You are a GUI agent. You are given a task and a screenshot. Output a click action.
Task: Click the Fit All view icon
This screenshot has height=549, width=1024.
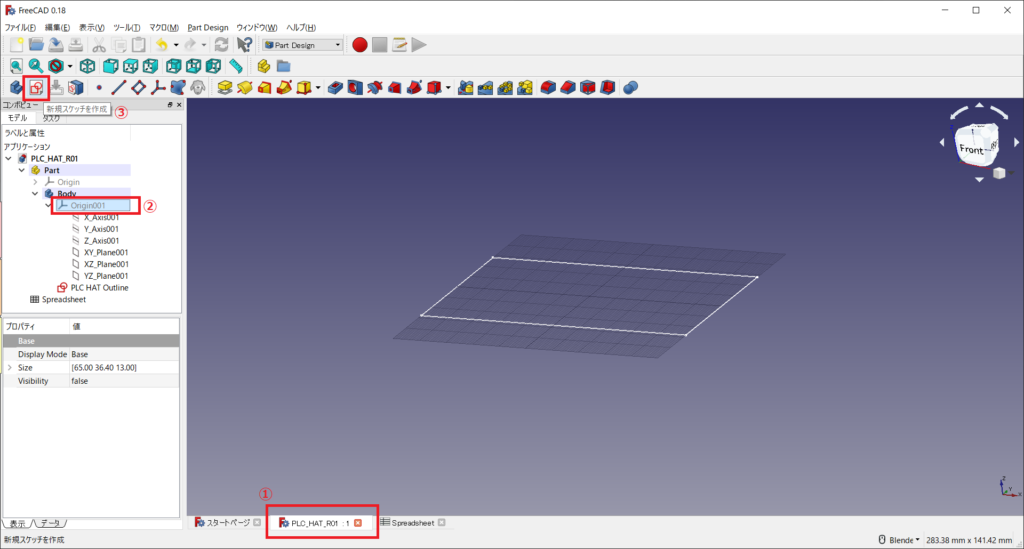click(18, 66)
